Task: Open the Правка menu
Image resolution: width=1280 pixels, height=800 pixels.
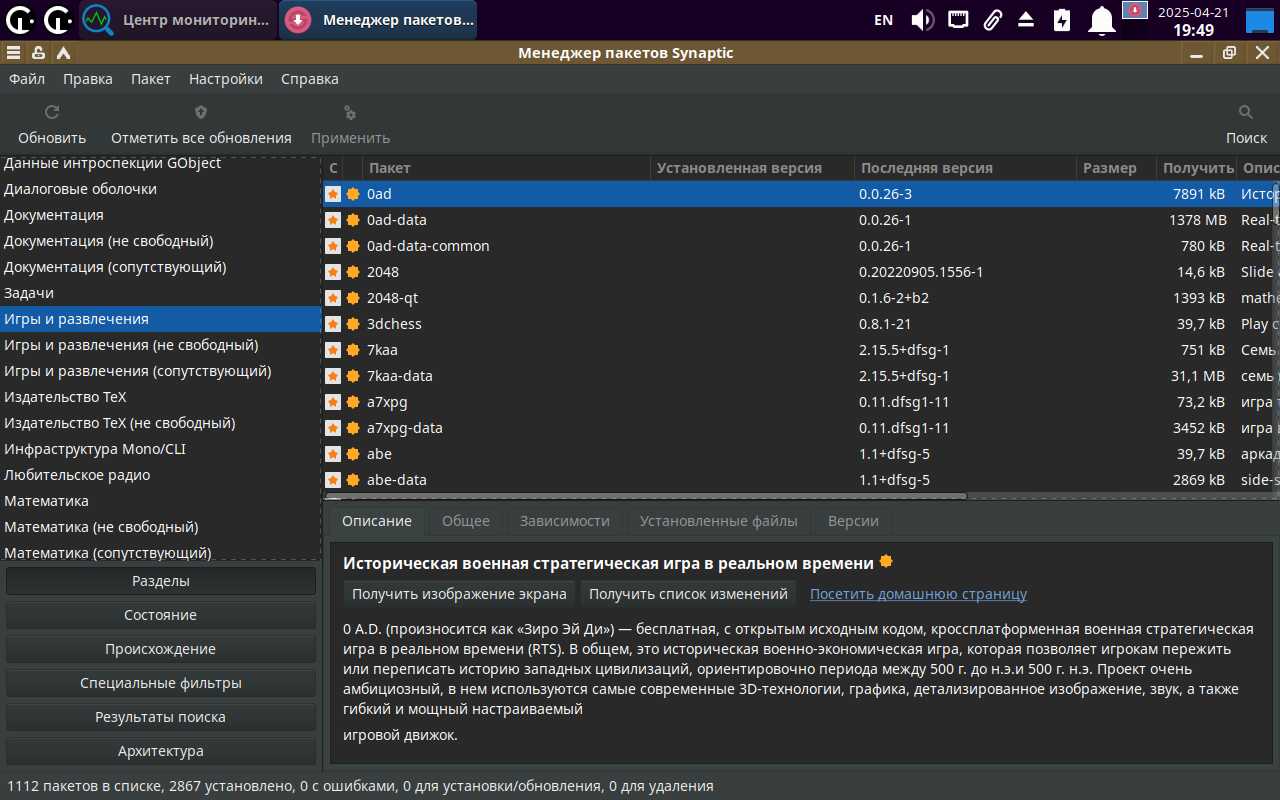Action: click(x=88, y=79)
